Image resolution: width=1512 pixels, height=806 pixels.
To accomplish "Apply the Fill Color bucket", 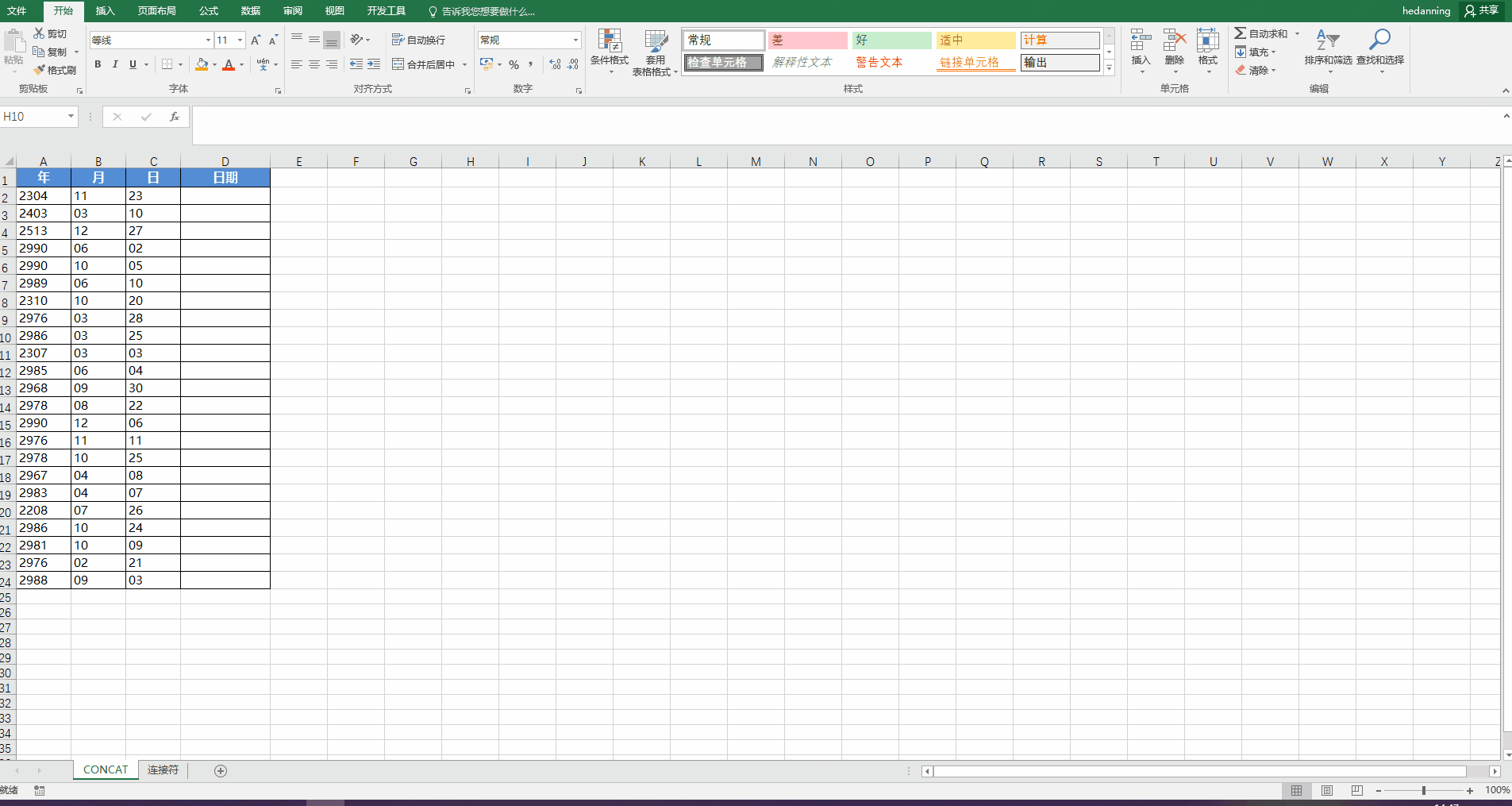I will click(202, 64).
